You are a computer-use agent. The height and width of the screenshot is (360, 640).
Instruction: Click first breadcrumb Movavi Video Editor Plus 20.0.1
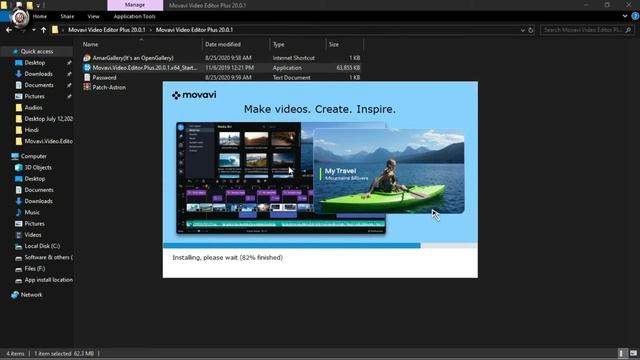[107, 30]
